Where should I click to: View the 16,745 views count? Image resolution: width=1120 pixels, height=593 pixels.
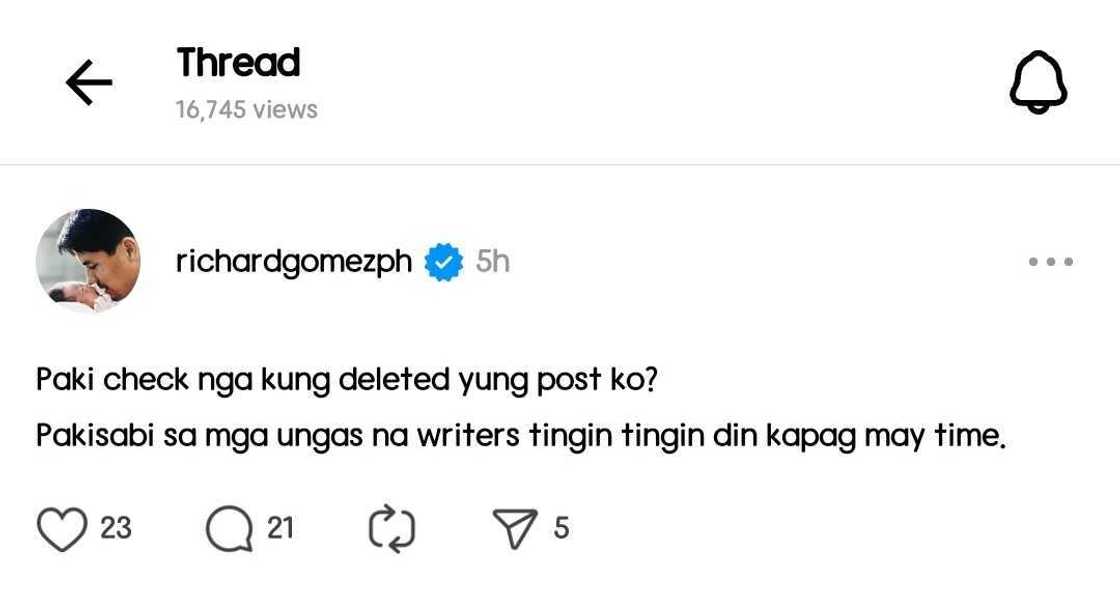point(246,109)
